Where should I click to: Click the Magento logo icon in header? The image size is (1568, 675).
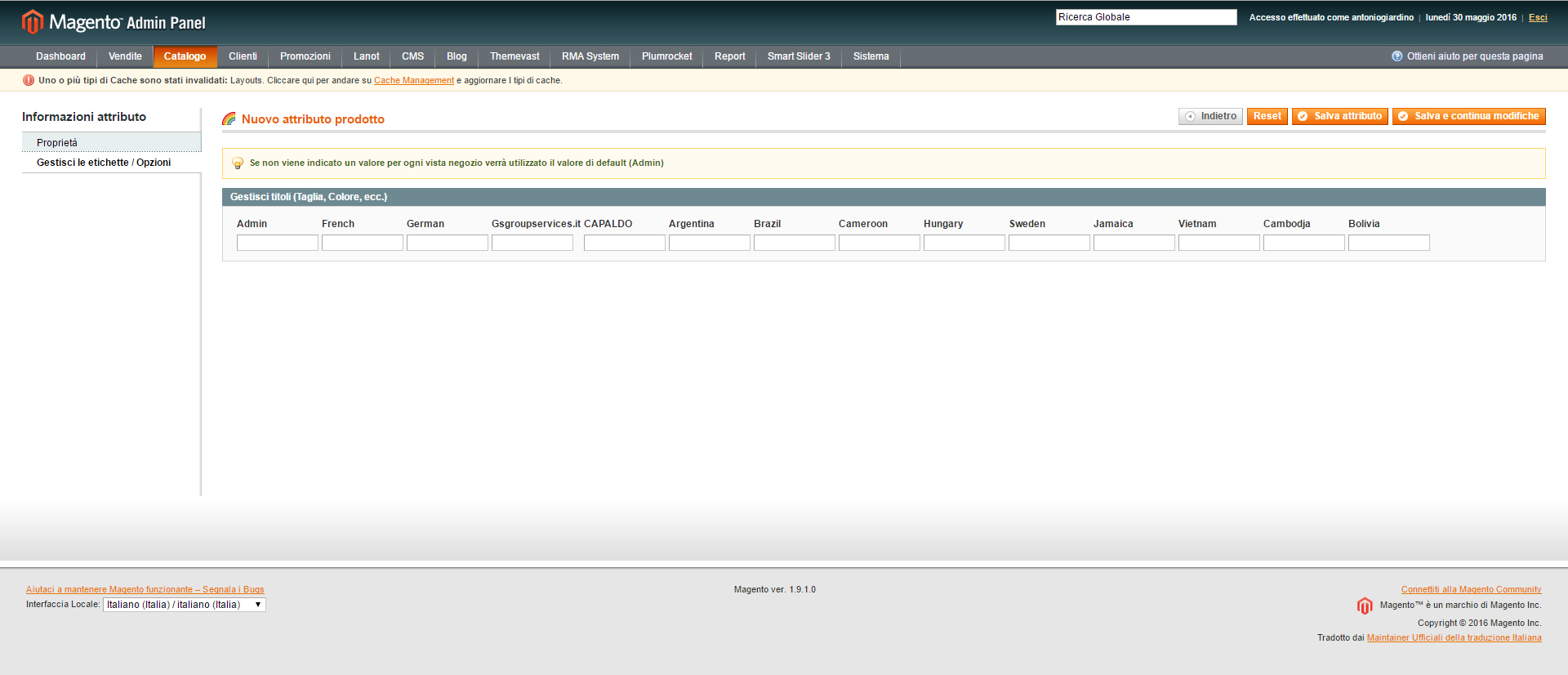pyautogui.click(x=32, y=21)
